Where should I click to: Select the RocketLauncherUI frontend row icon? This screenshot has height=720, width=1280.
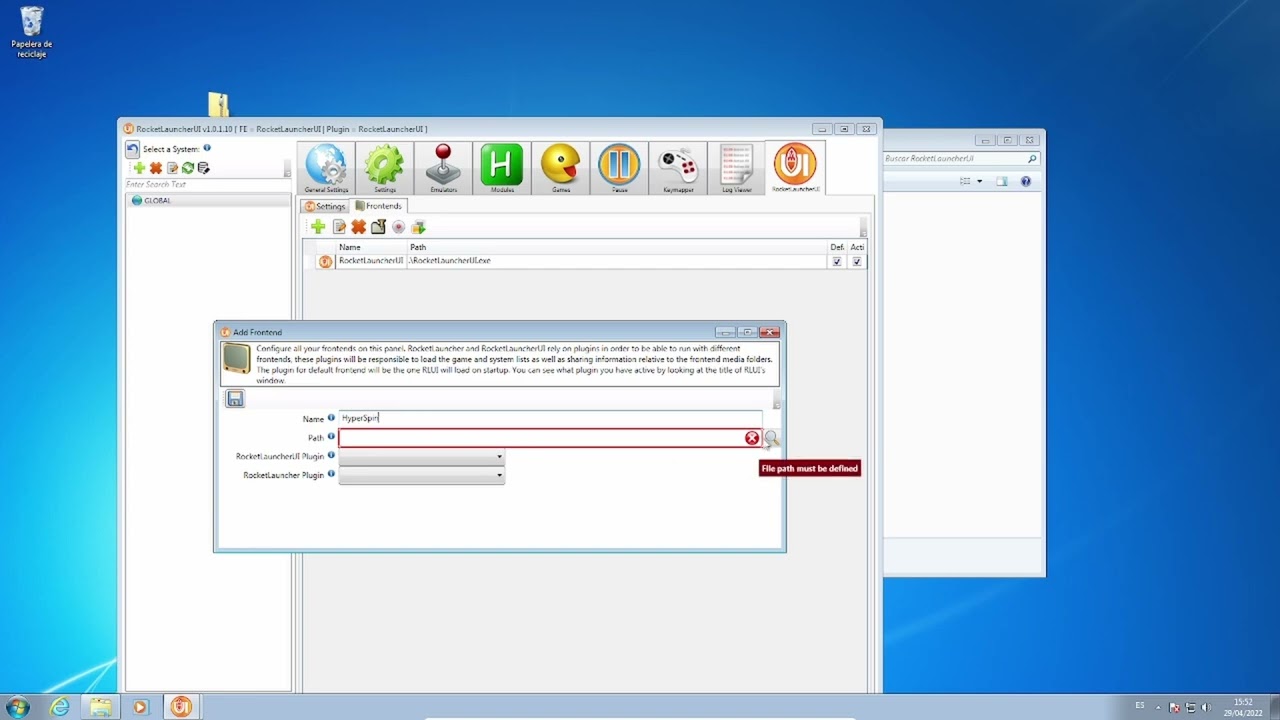325,261
